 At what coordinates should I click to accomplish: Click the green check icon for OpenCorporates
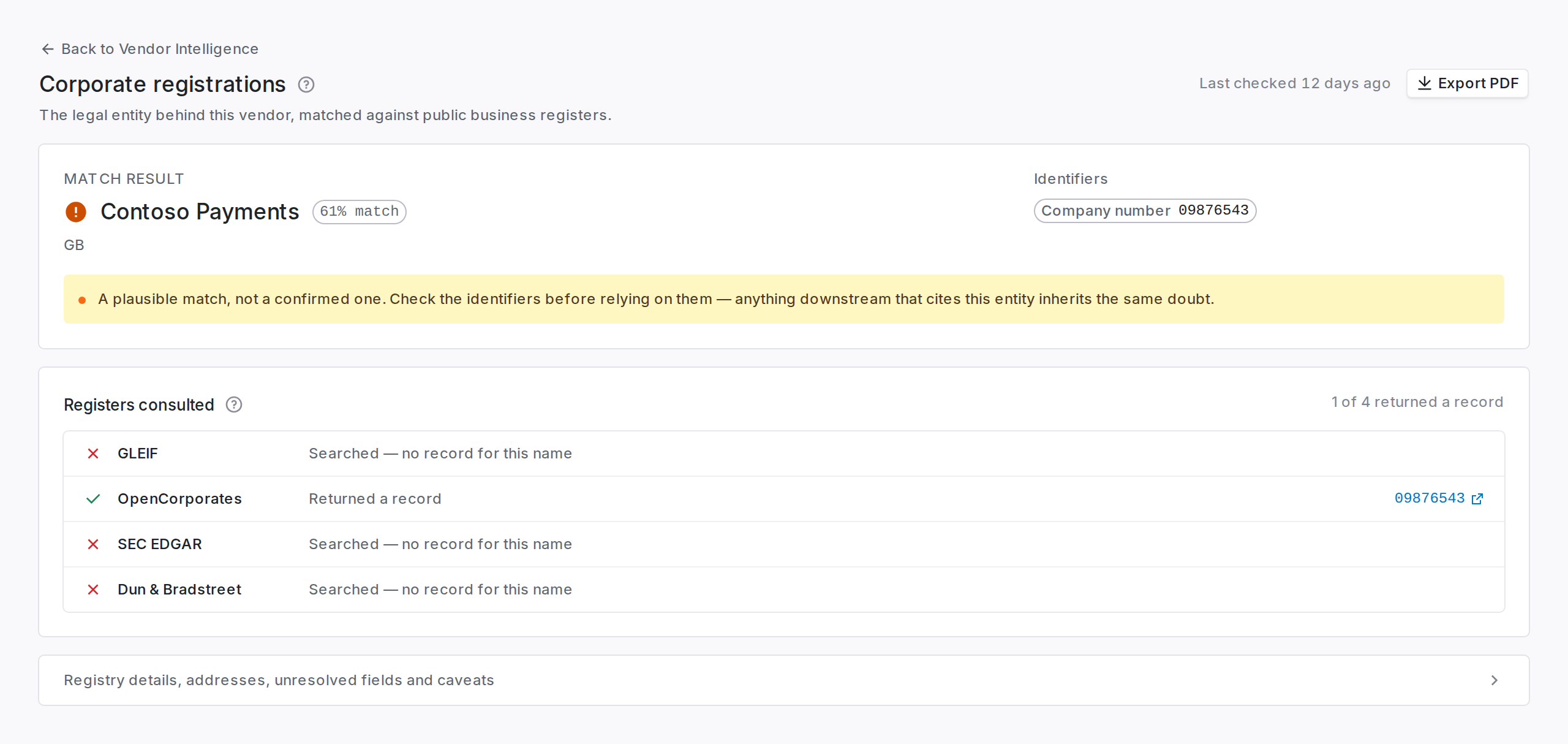pyautogui.click(x=93, y=499)
